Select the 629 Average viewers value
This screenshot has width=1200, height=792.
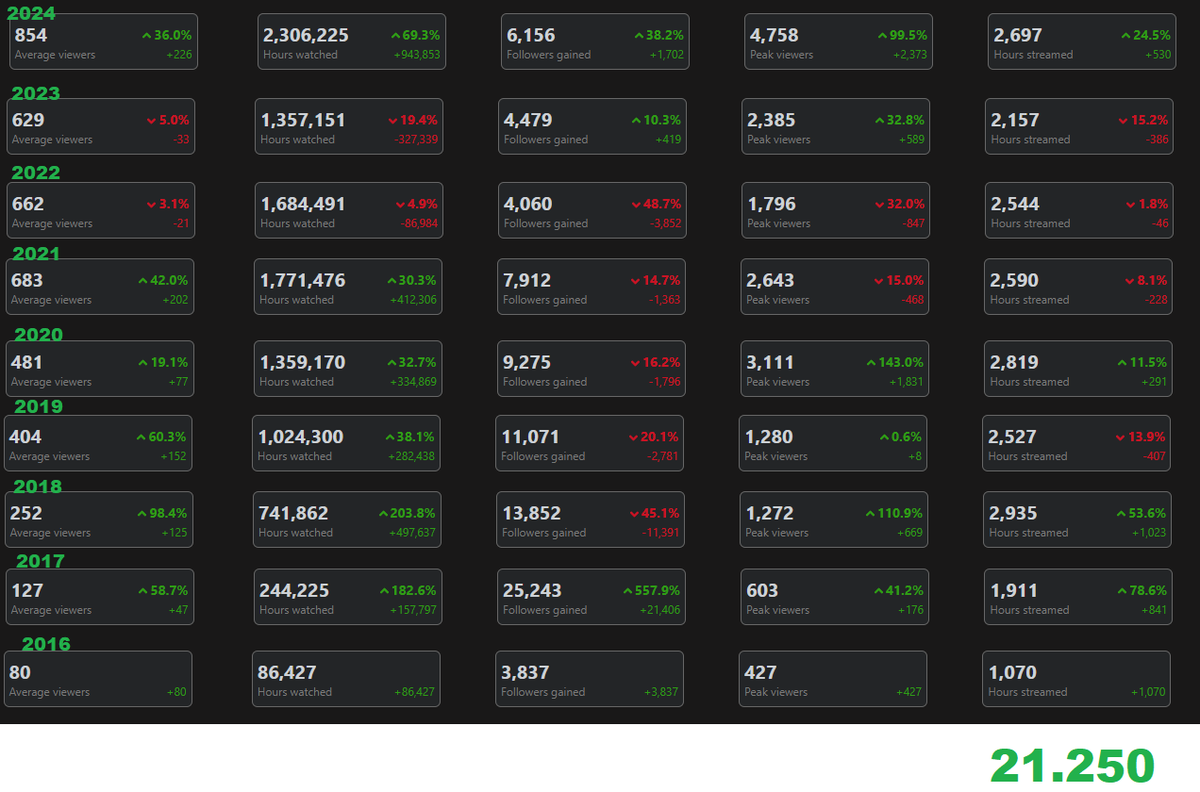[28, 120]
